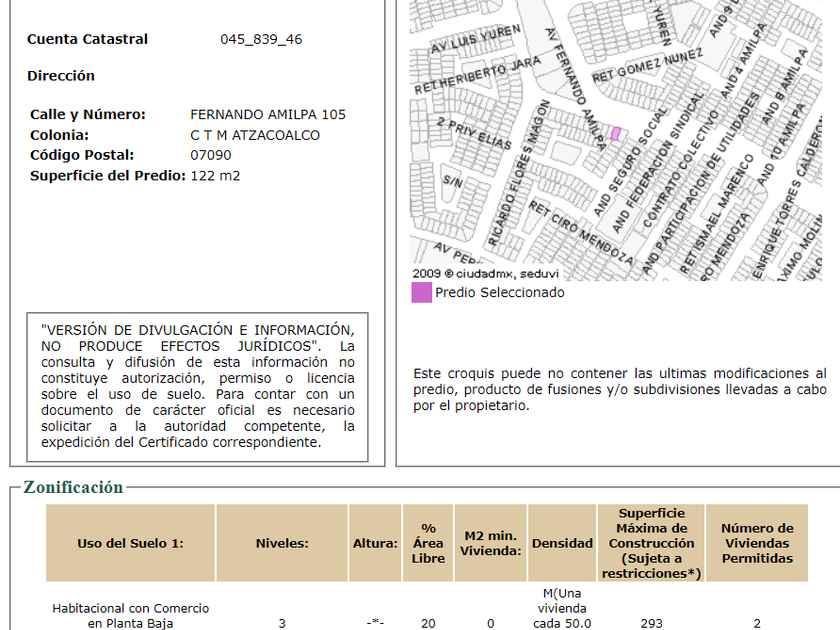Click 'Número de Viviendas Permitidas' header
840x630 pixels.
click(x=757, y=543)
